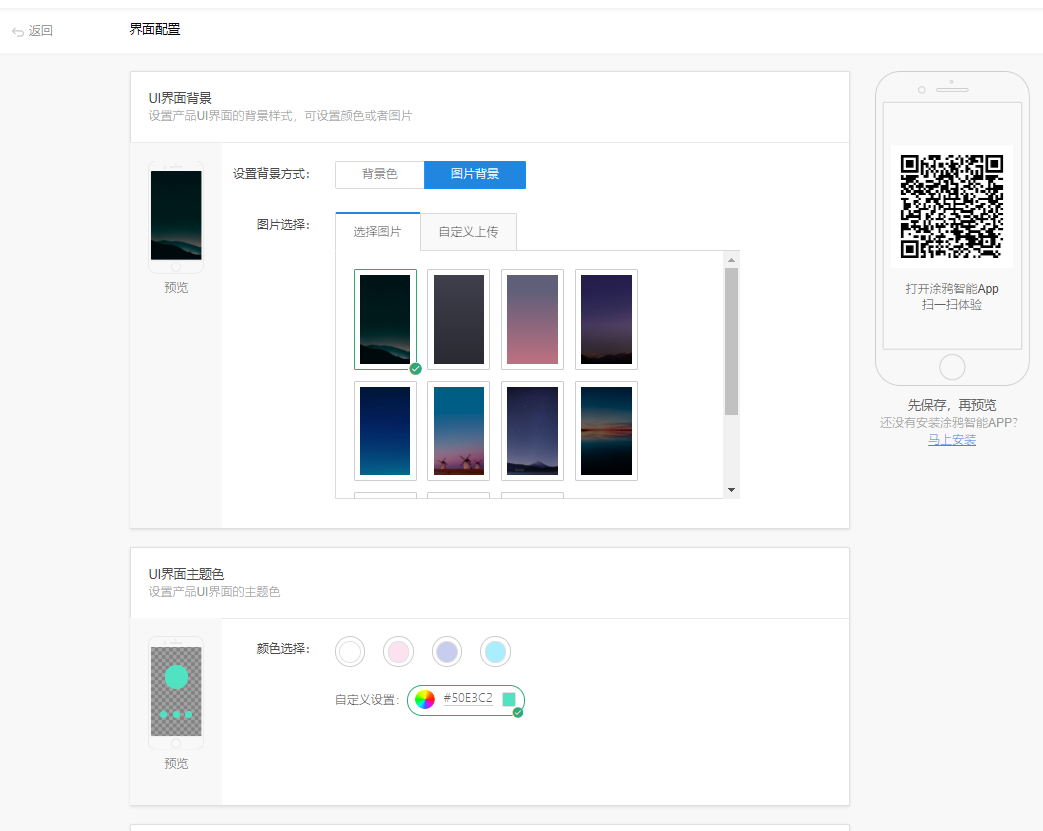Choose the dark gray gradient background image
The image size is (1043, 831).
pyautogui.click(x=458, y=319)
